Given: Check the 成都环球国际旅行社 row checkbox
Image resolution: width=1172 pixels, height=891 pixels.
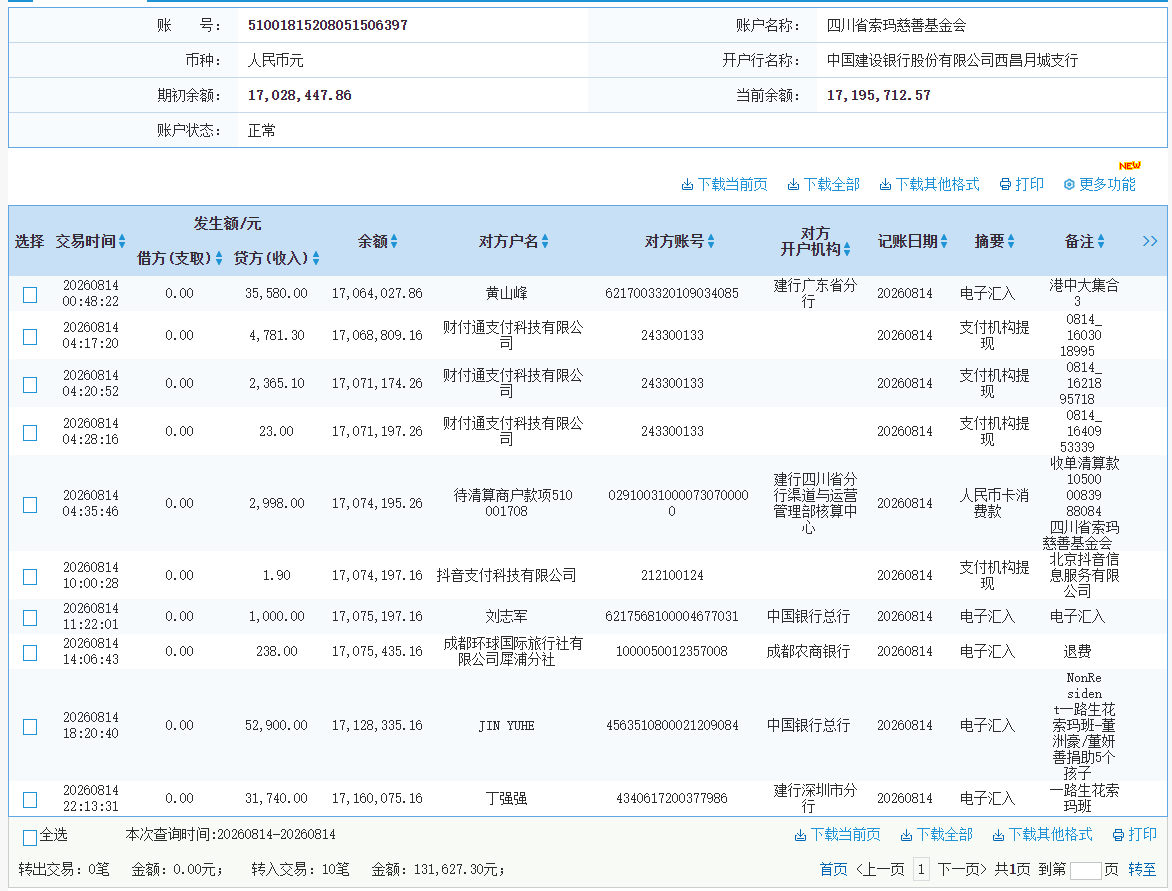Looking at the screenshot, I should (30, 653).
